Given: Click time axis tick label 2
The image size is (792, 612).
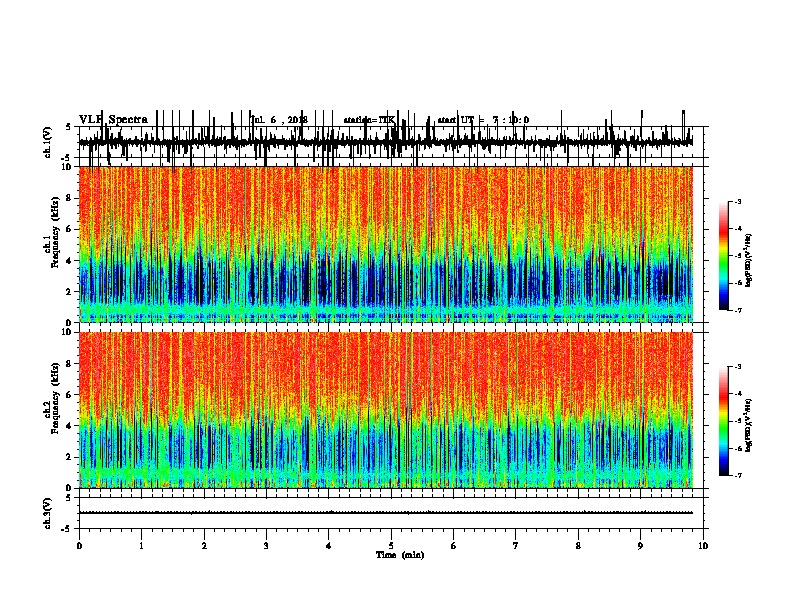Looking at the screenshot, I should 204,546.
